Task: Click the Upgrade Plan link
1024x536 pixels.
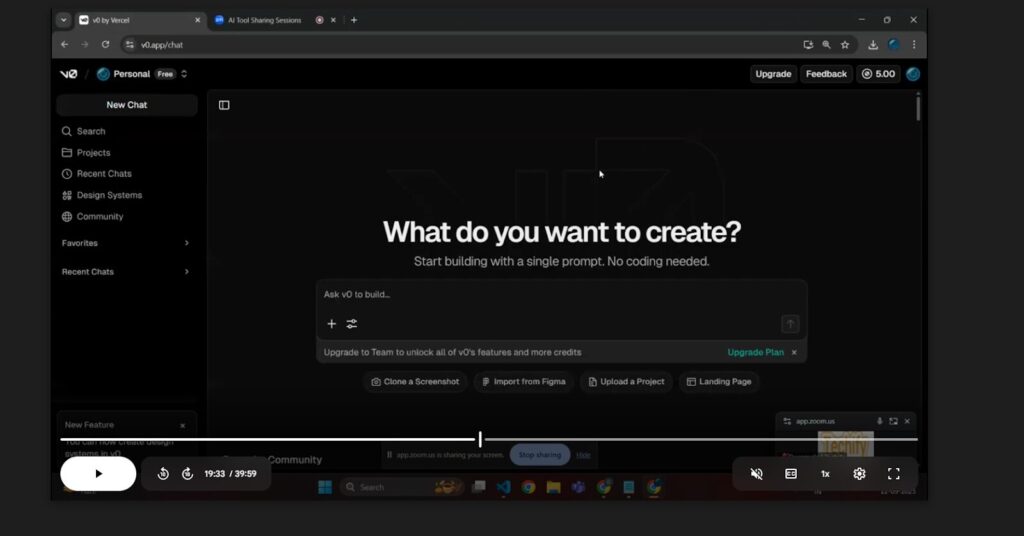Action: (755, 352)
